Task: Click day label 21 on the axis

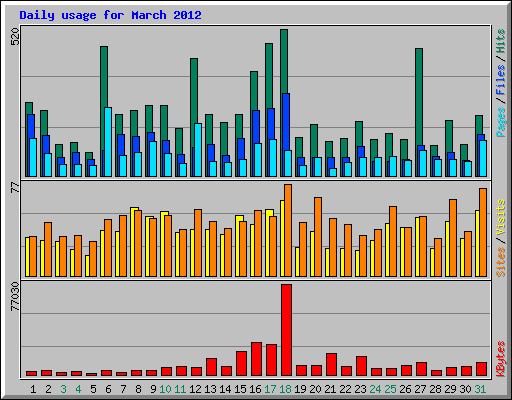Action: point(330,389)
